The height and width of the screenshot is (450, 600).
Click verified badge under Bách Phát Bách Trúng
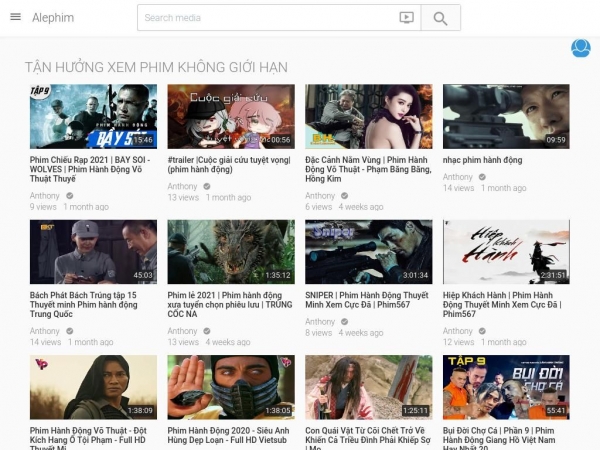(69, 331)
